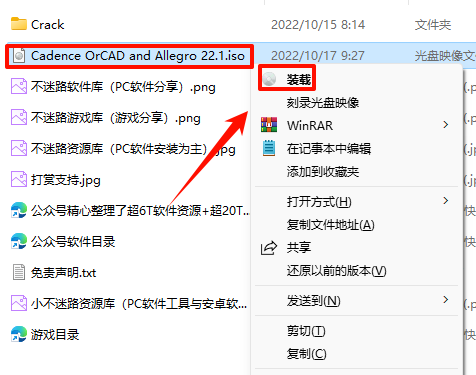
Task: Select file 小不迷路资源库（PC软件工具与安卓软
Action: 139,304
